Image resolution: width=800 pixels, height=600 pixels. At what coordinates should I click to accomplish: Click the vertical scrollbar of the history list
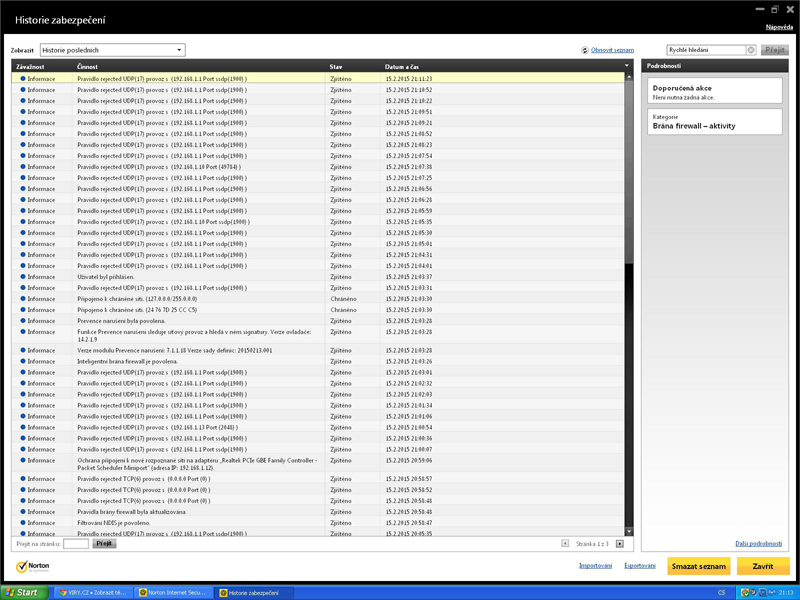[629, 300]
